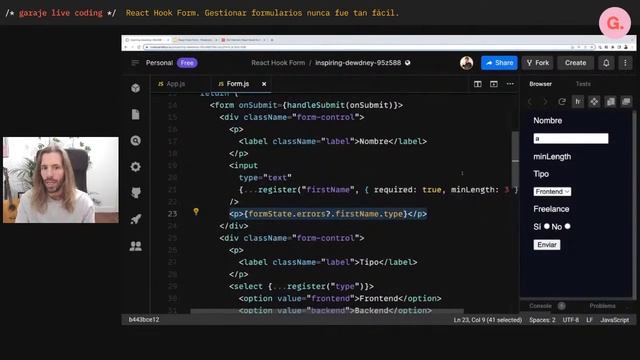Screen dimensions: 640x360
Task: Click the Enviar submit button
Action: [x=547, y=245]
